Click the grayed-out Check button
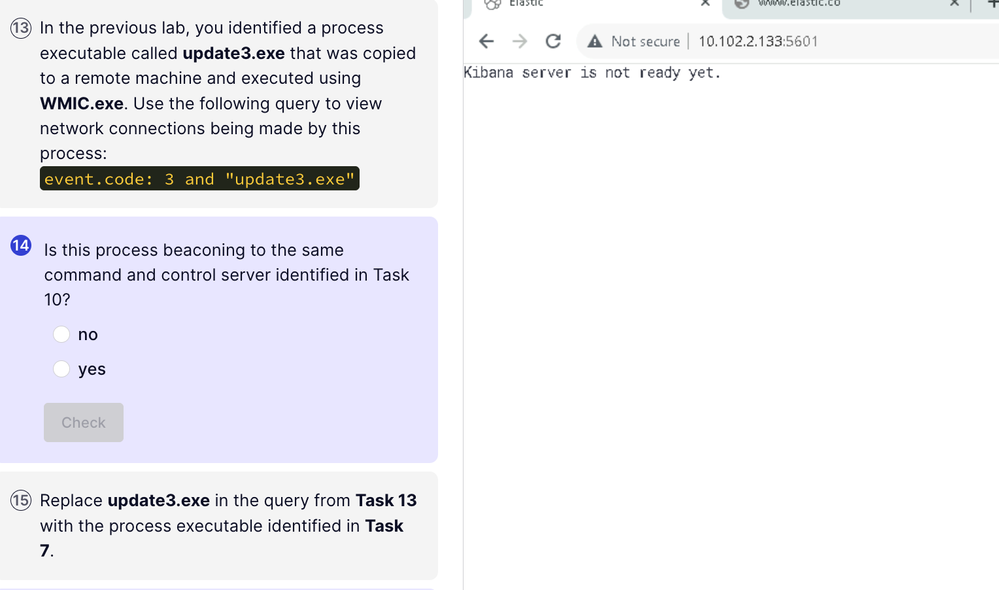 tap(83, 422)
